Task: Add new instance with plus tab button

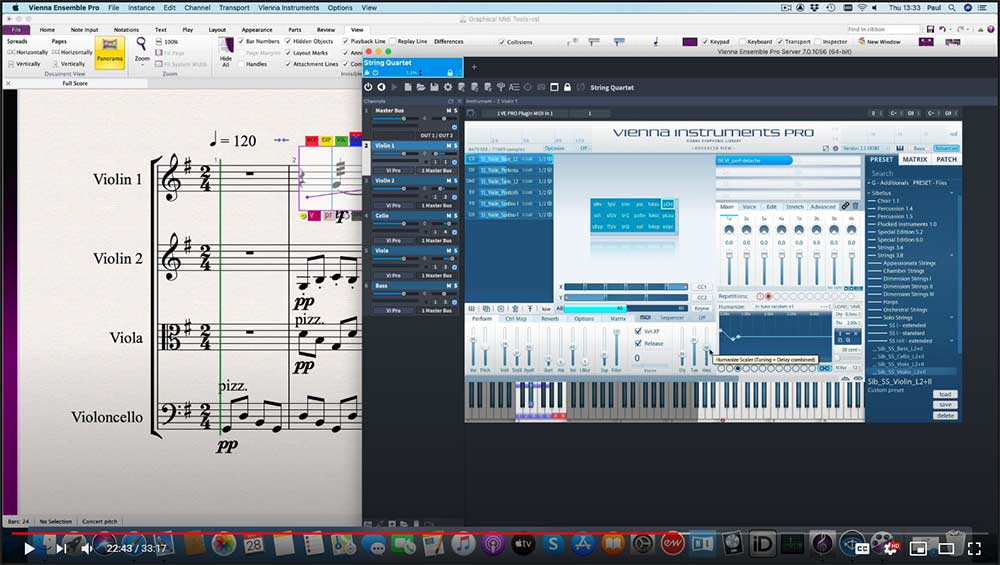Action: pyautogui.click(x=474, y=67)
